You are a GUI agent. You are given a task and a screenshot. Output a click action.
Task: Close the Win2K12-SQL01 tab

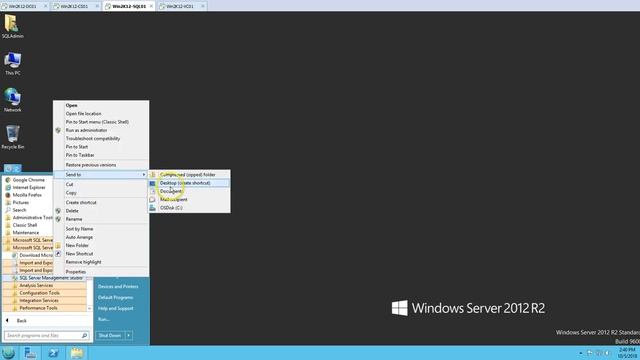(x=151, y=6)
